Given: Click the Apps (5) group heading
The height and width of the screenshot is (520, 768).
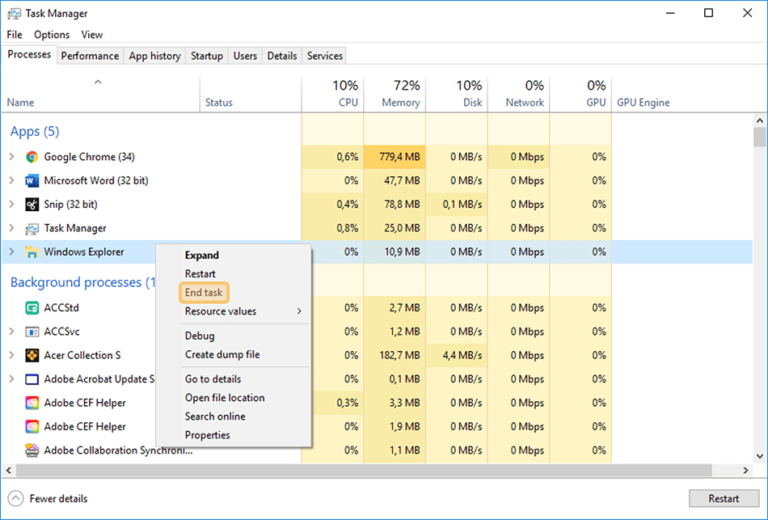Looking at the screenshot, I should pos(35,131).
